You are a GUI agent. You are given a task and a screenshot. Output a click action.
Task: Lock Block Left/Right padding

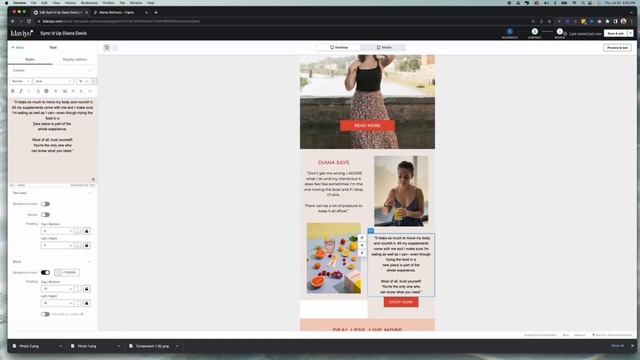87,303
